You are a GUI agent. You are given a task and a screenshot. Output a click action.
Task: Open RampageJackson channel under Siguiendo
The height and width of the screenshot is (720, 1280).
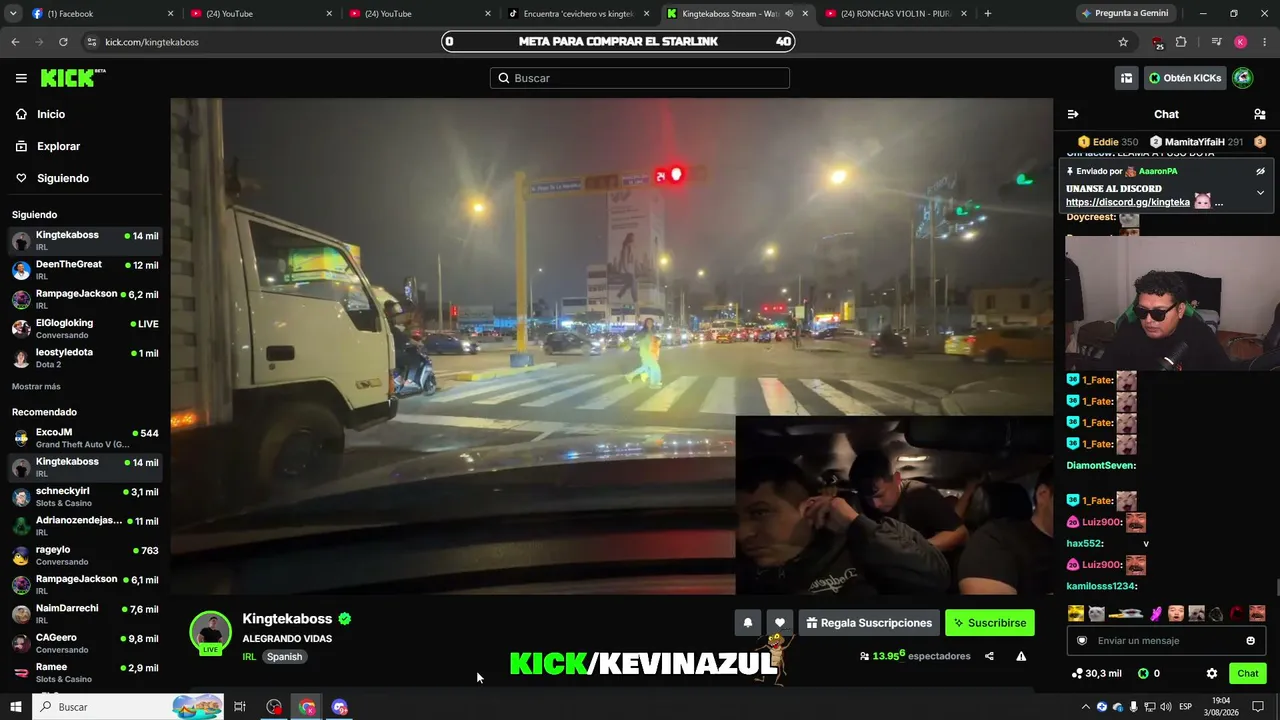(x=84, y=299)
